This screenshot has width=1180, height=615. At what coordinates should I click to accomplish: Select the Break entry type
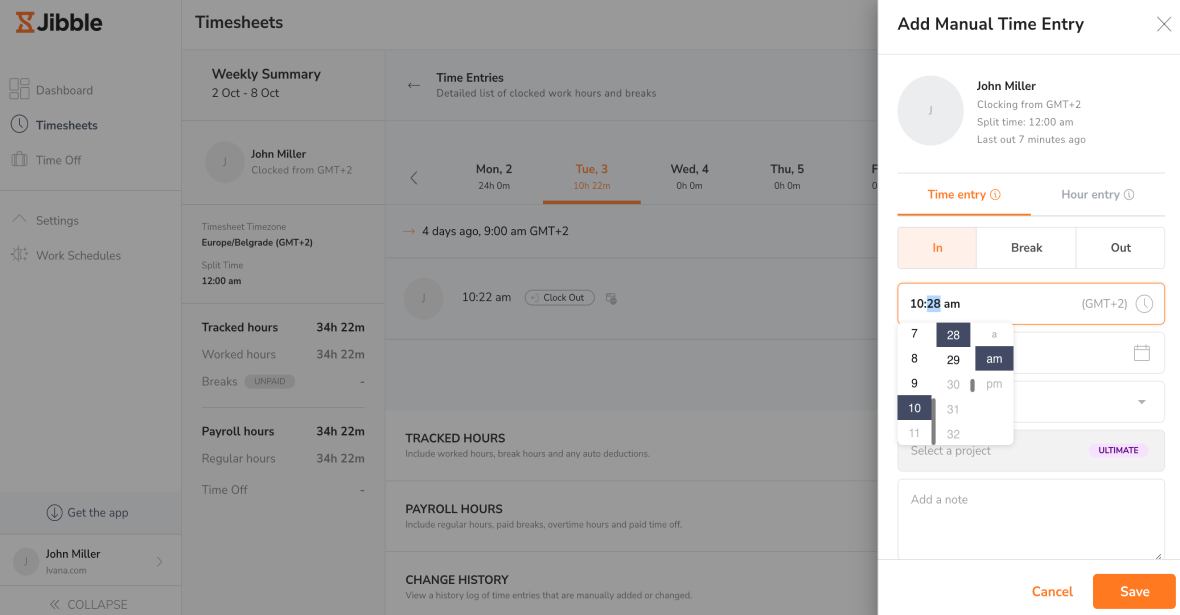(1026, 248)
